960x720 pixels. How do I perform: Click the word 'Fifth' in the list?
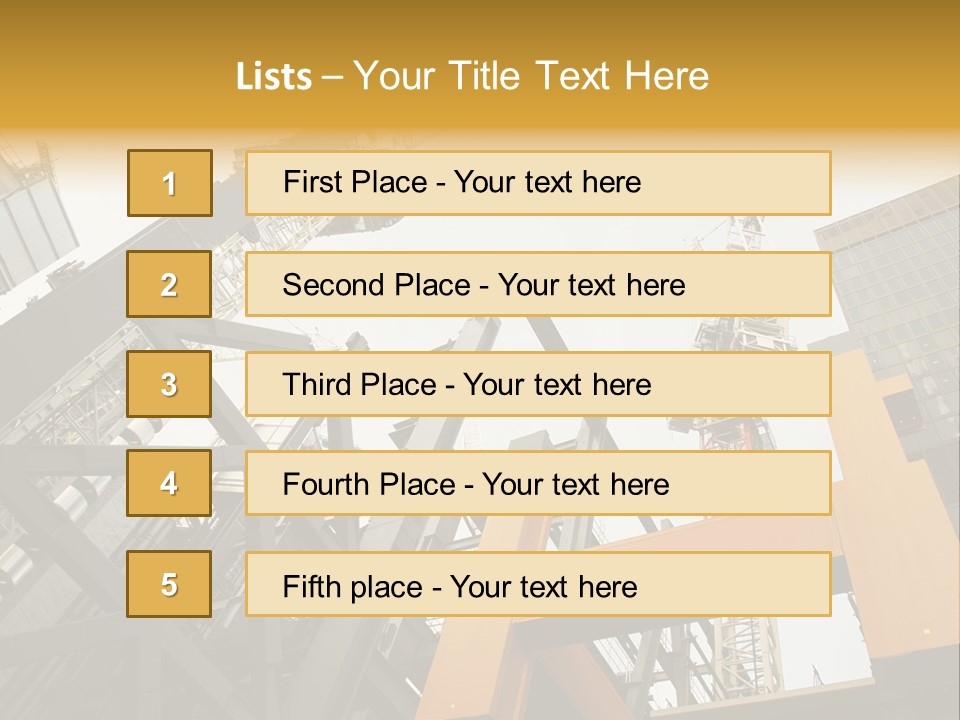click(x=312, y=586)
